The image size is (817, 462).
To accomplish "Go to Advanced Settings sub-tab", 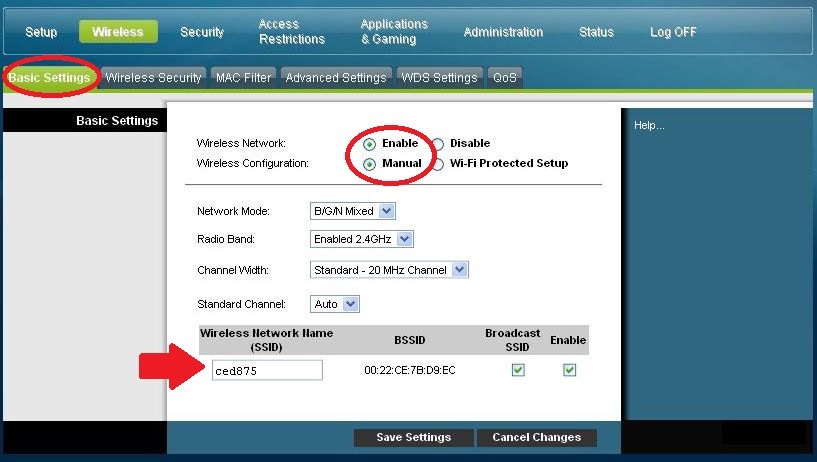I will pos(336,78).
